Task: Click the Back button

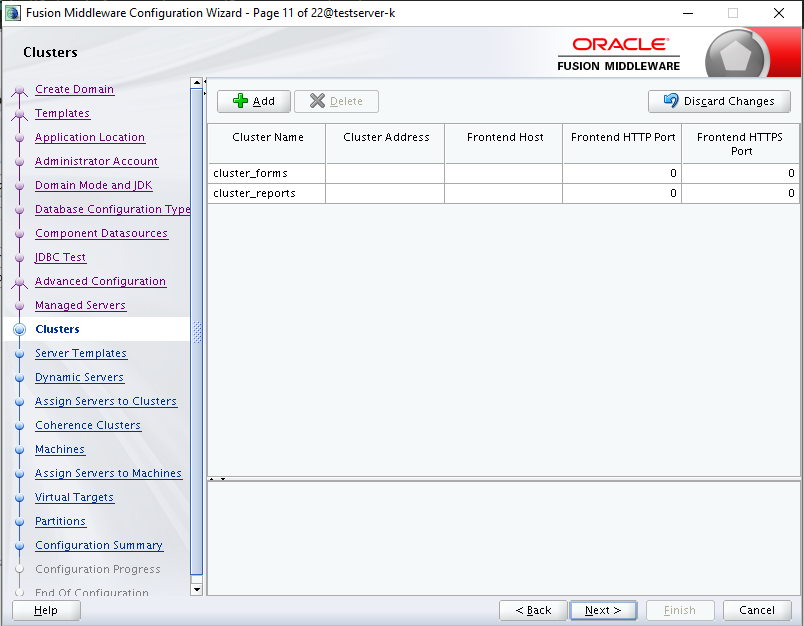Action: [x=533, y=610]
